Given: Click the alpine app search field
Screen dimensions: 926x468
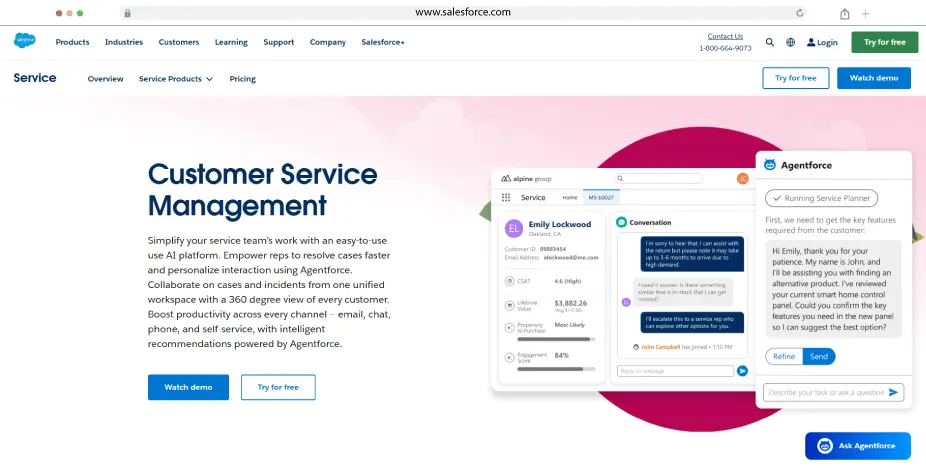Looking at the screenshot, I should (x=658, y=178).
